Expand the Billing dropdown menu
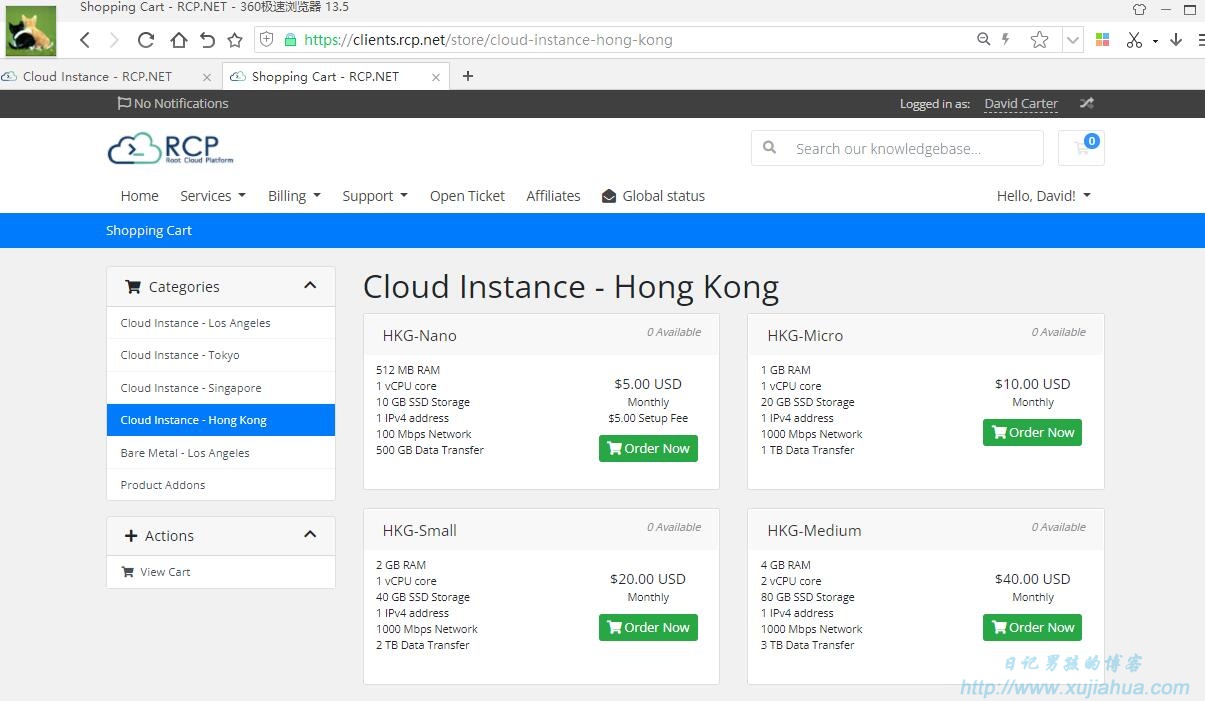 point(294,196)
